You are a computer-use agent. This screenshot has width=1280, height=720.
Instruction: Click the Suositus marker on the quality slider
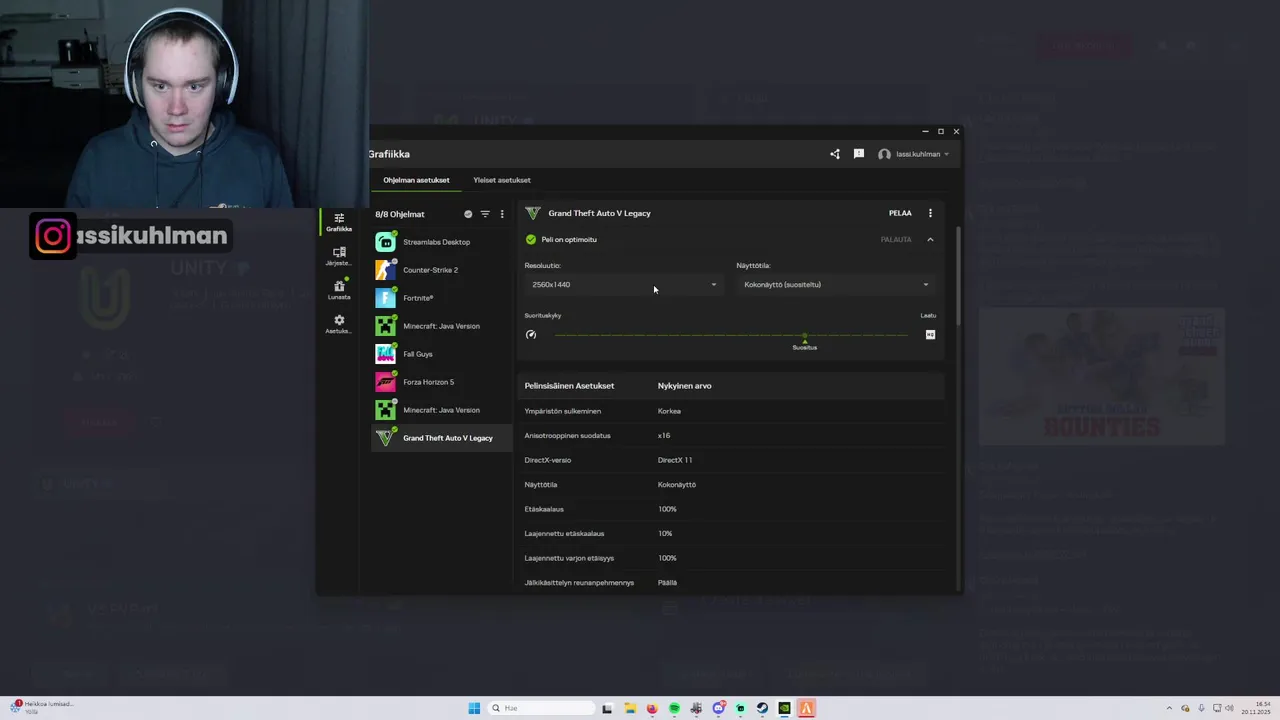click(805, 340)
